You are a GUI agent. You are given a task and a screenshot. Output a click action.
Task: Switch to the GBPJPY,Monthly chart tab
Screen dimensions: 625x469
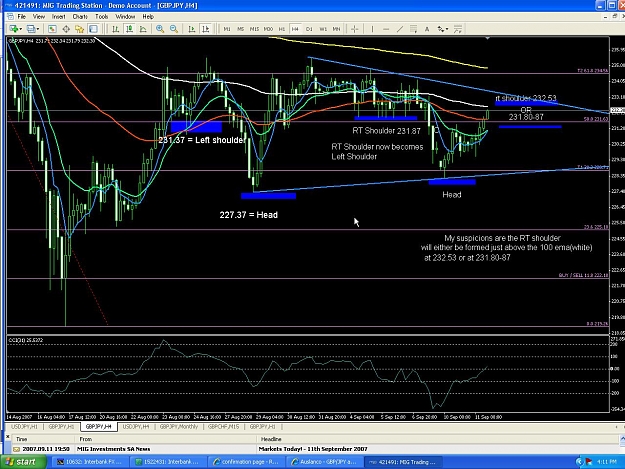(x=179, y=427)
